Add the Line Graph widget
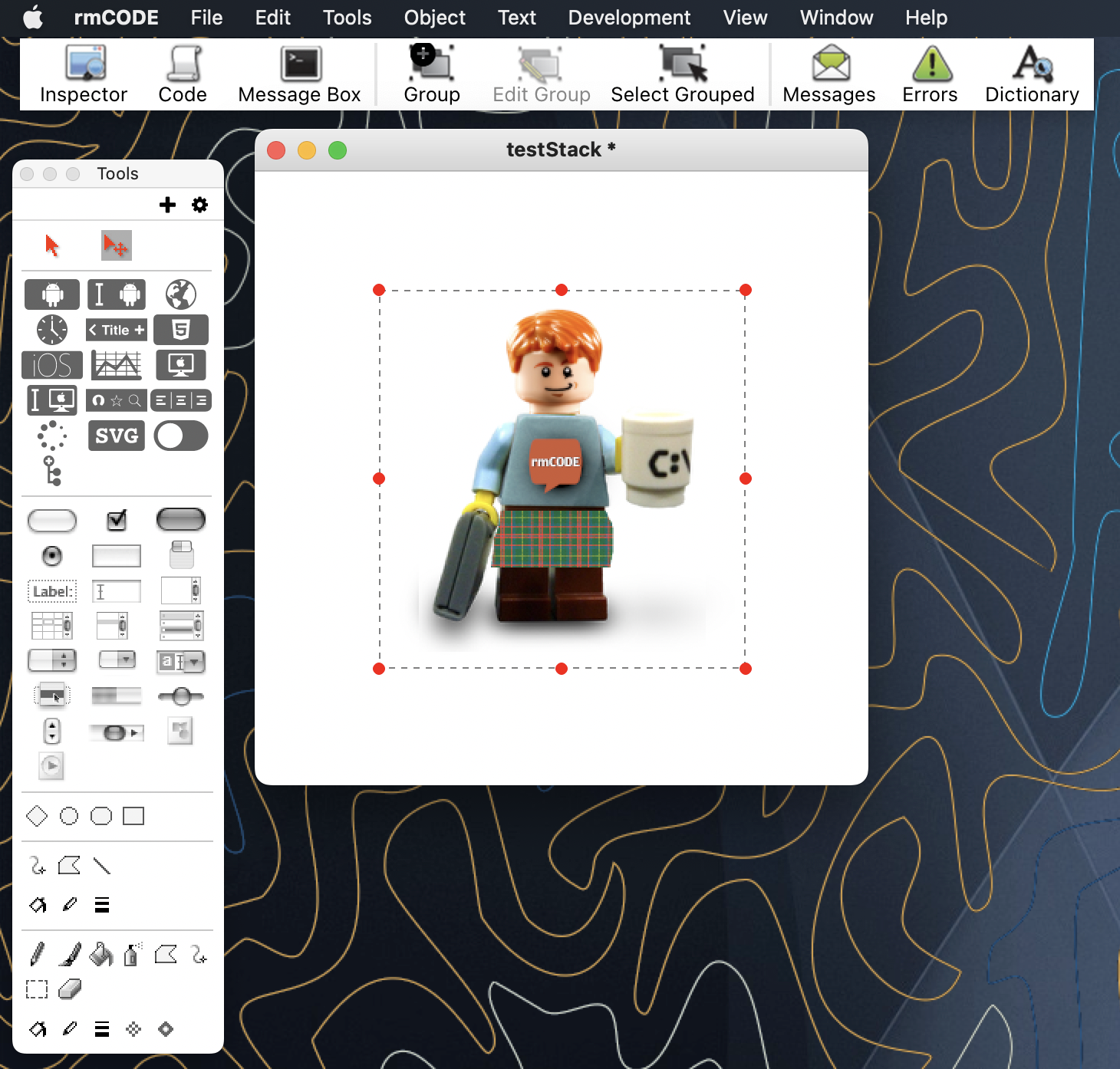Image resolution: width=1120 pixels, height=1069 pixels. (117, 365)
